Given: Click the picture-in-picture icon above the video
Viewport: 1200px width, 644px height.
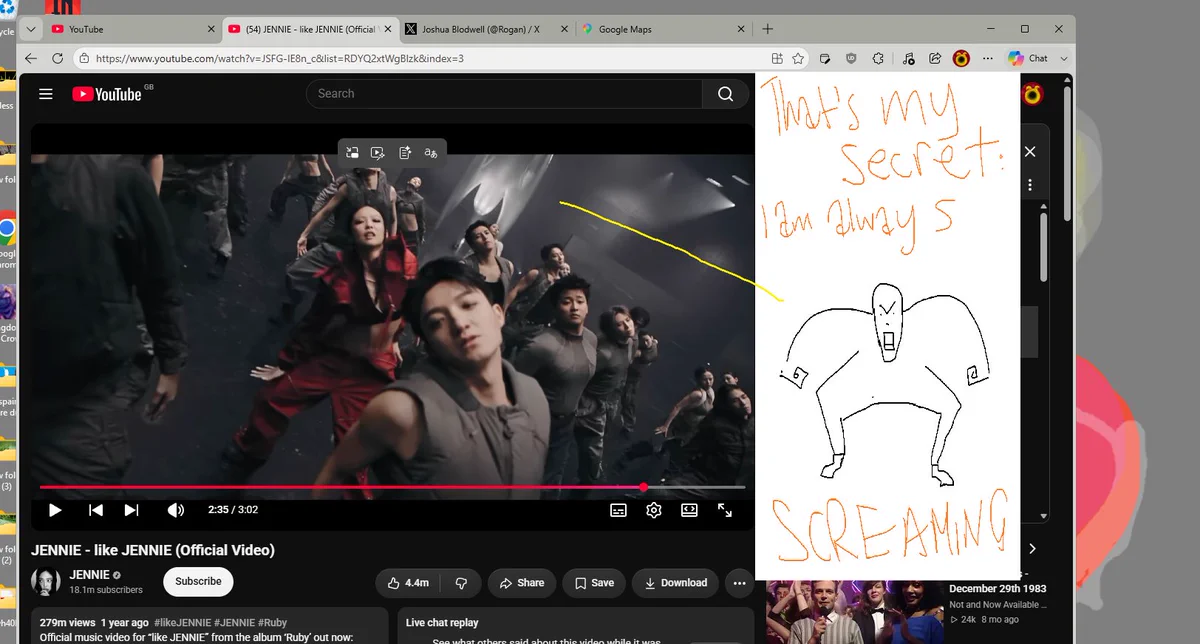Looking at the screenshot, I should tap(352, 153).
